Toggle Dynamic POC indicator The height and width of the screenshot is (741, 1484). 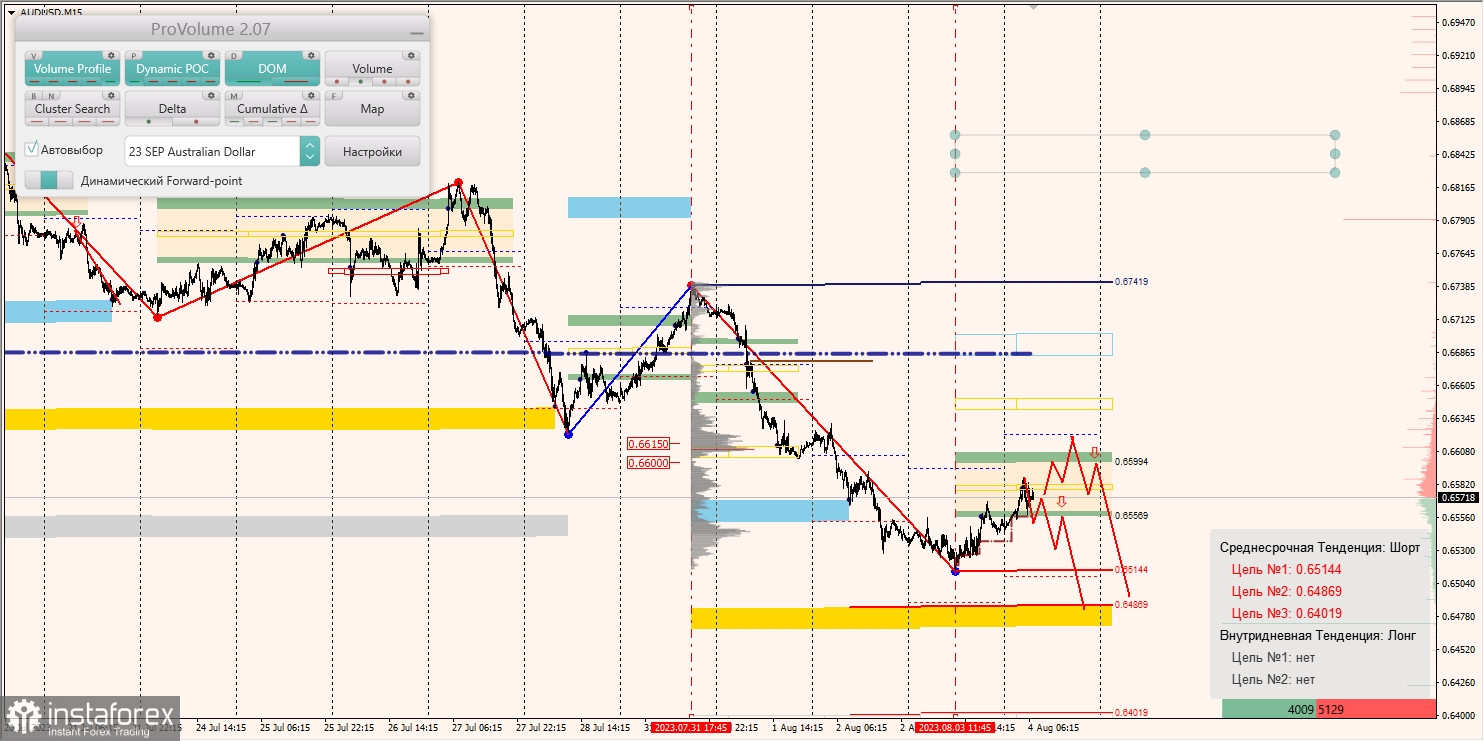coord(173,69)
